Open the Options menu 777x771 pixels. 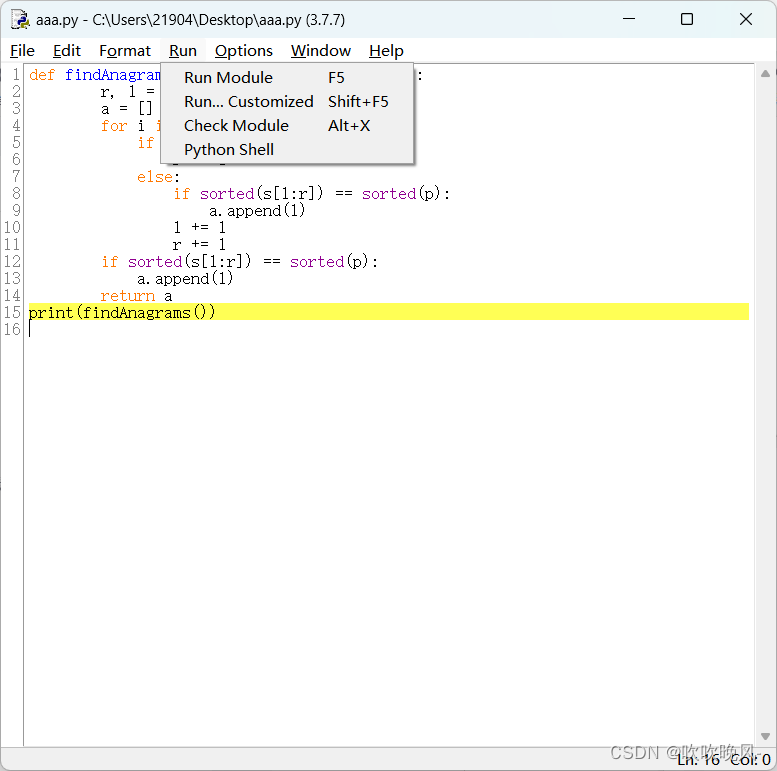click(x=244, y=51)
